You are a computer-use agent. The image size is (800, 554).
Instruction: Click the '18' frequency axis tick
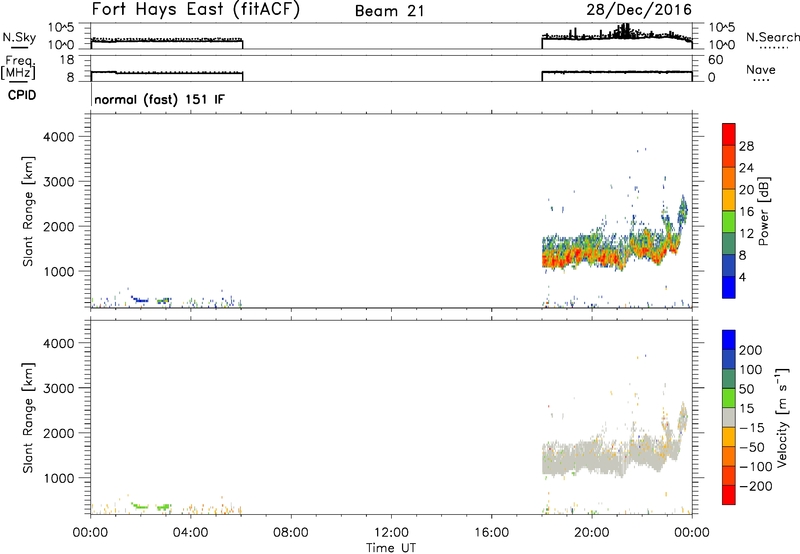pos(68,60)
